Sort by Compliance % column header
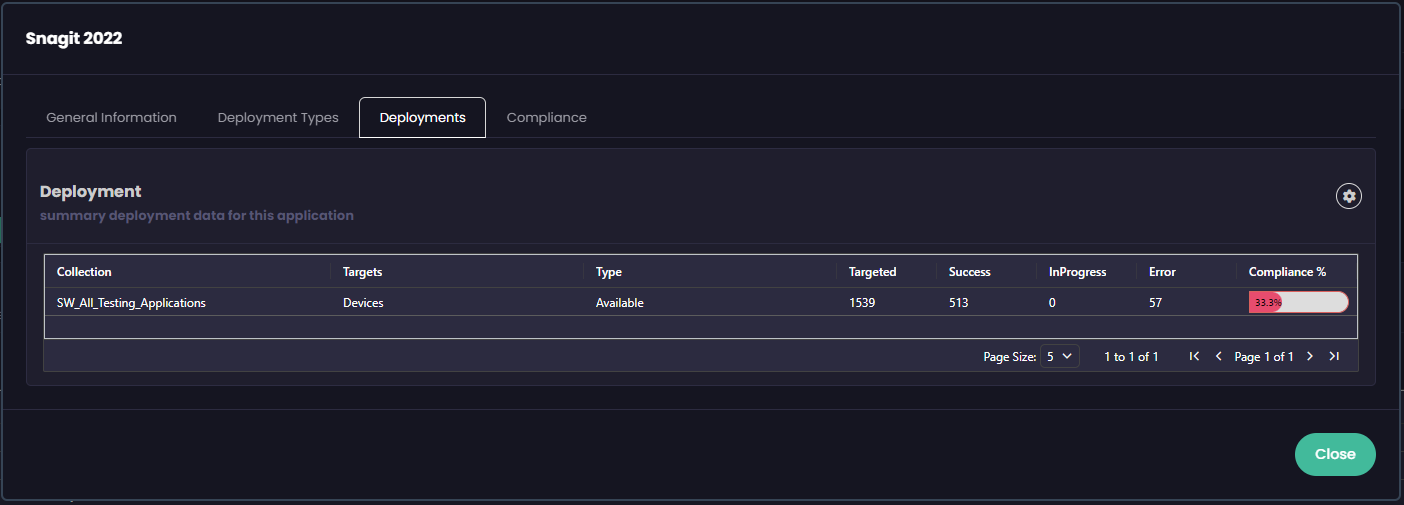This screenshot has width=1404, height=505. pyautogui.click(x=1287, y=271)
